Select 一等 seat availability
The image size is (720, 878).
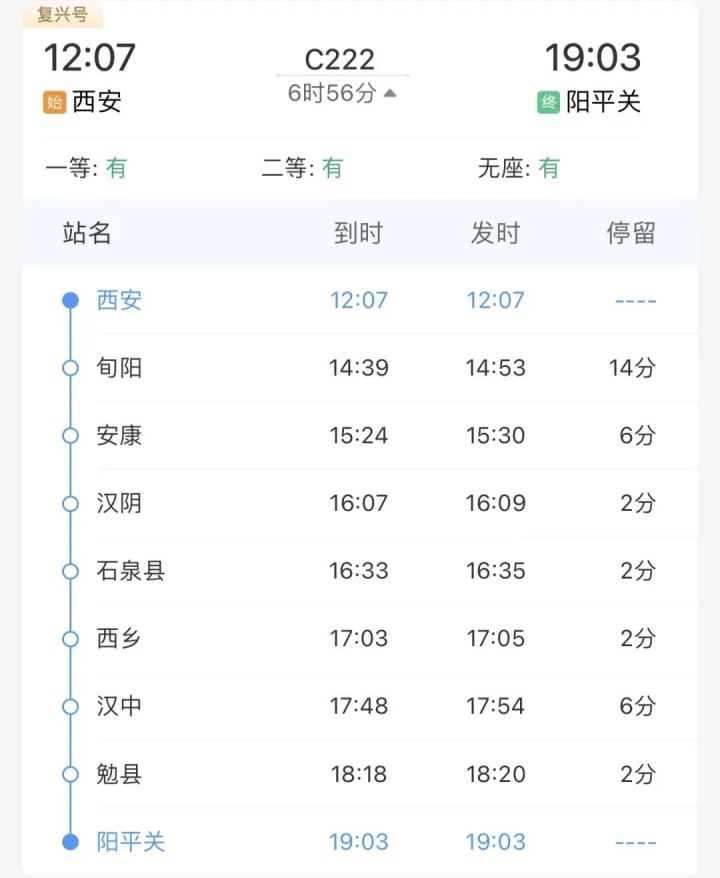tap(86, 168)
